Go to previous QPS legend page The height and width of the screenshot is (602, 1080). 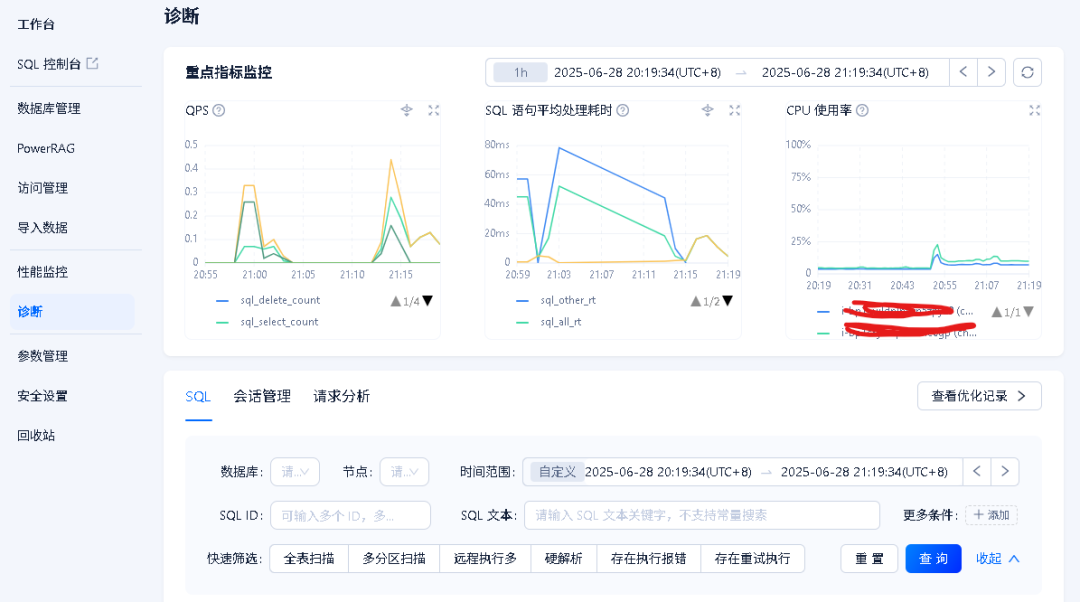click(395, 301)
